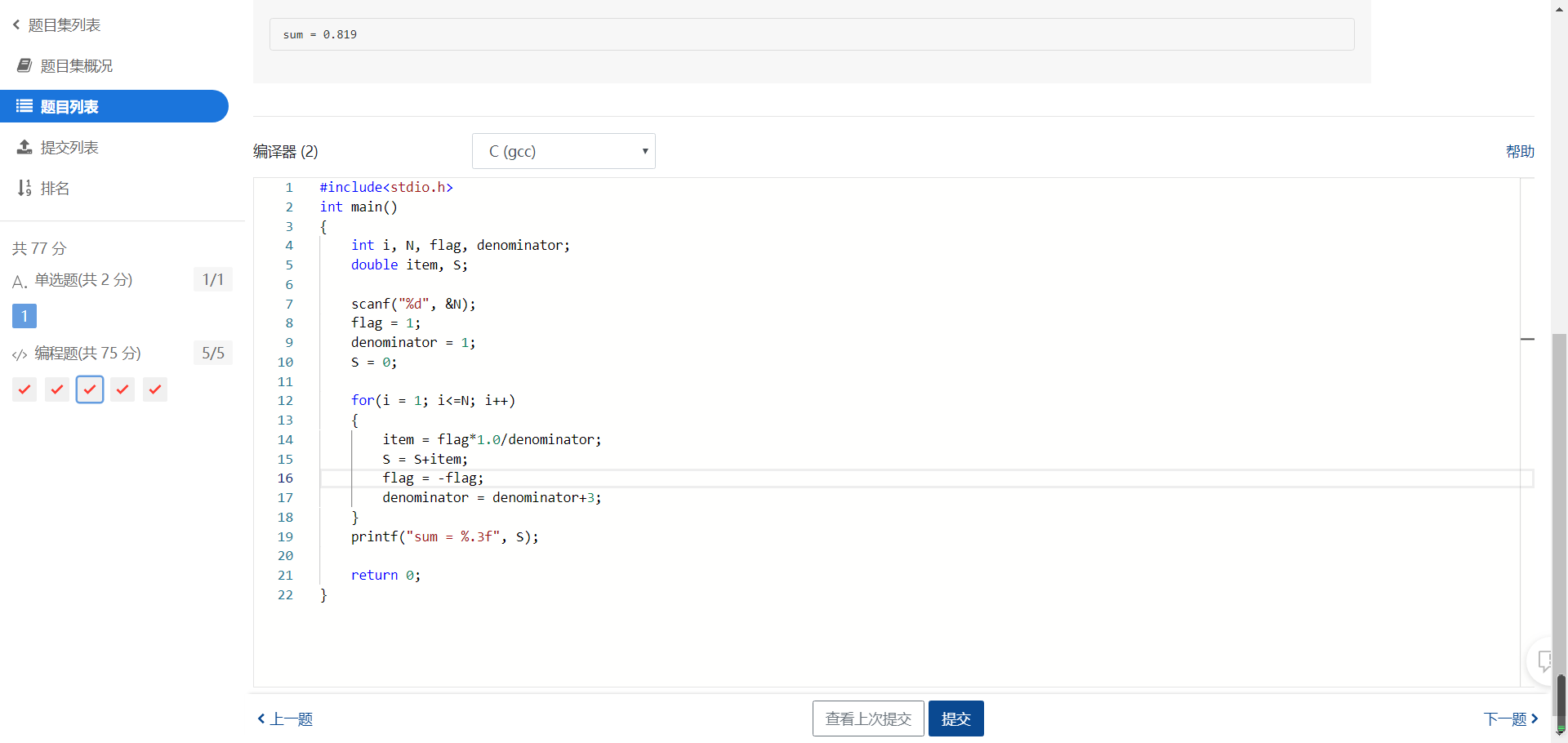Open the 题目集概况 sidebar item
Image resolution: width=1568 pixels, height=743 pixels.
coord(77,65)
